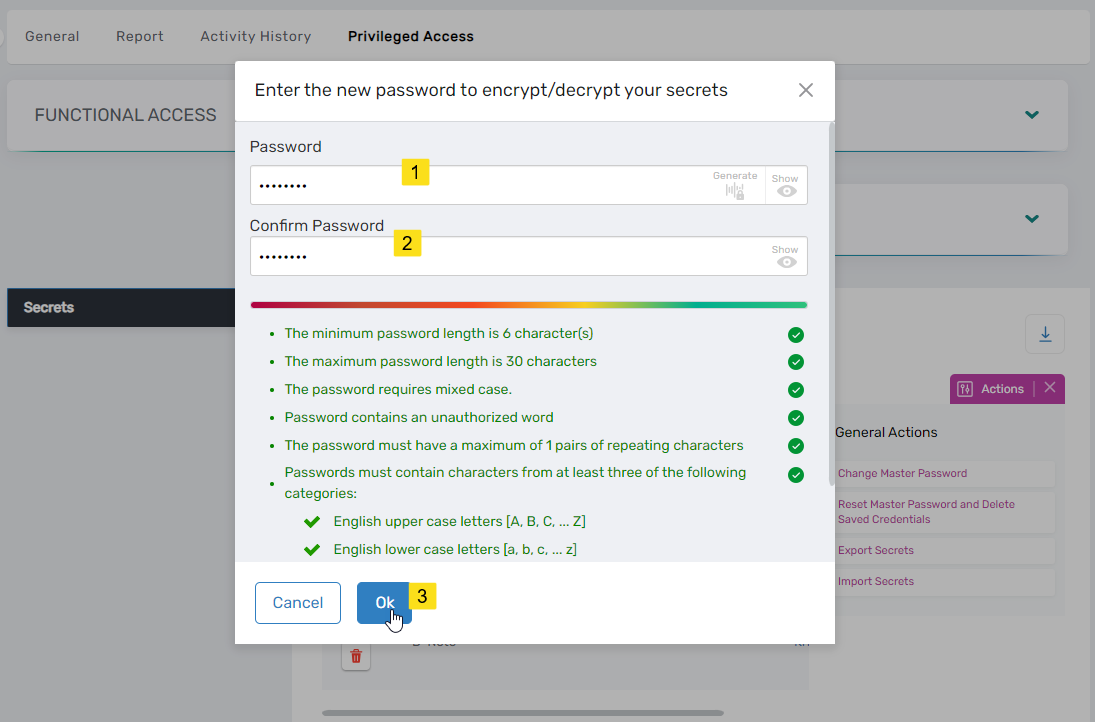The height and width of the screenshot is (722, 1095).
Task: Click the trash delete icon near the bottom
Action: (356, 655)
